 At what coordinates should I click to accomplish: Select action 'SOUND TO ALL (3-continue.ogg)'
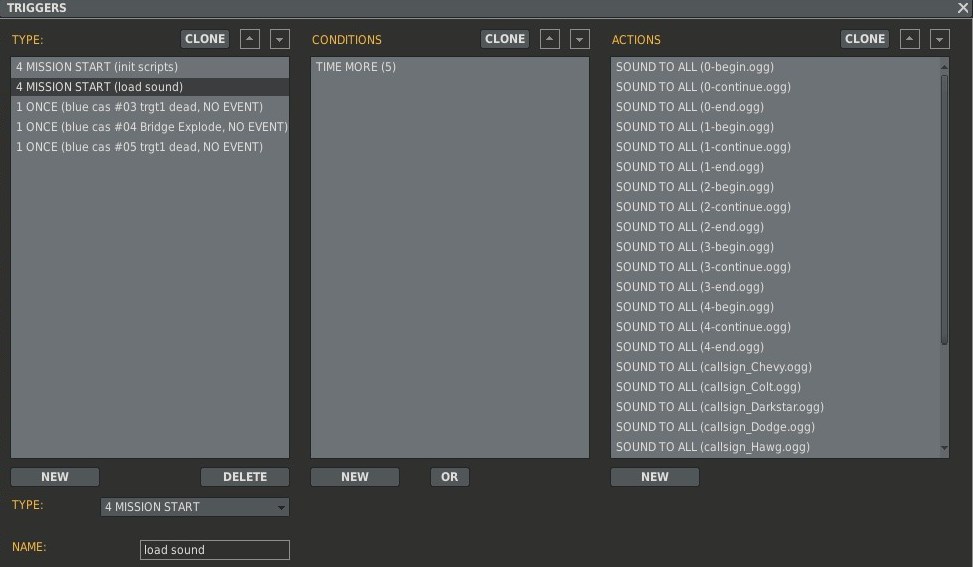click(x=776, y=267)
